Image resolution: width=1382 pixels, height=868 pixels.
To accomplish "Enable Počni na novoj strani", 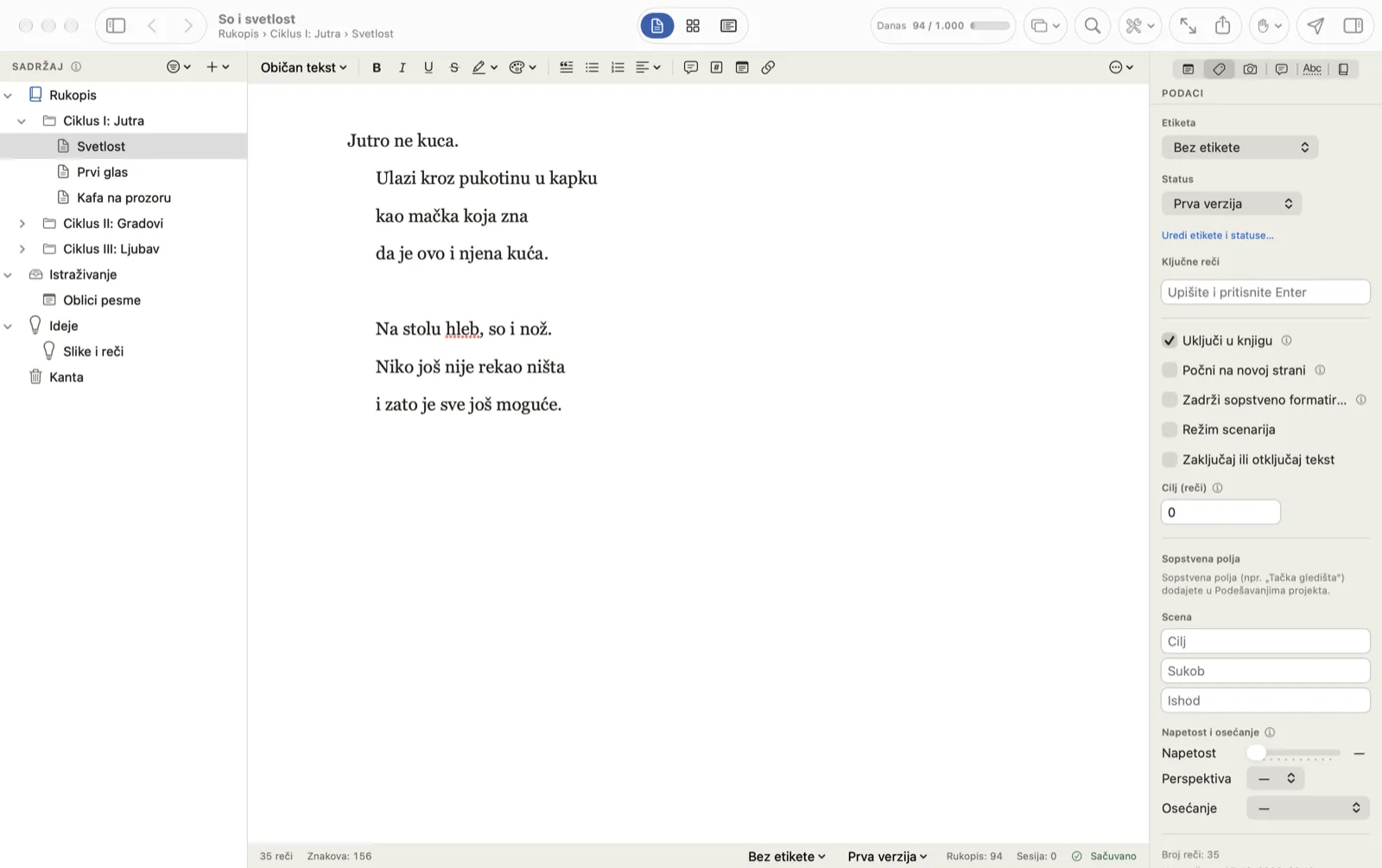I will click(1170, 370).
